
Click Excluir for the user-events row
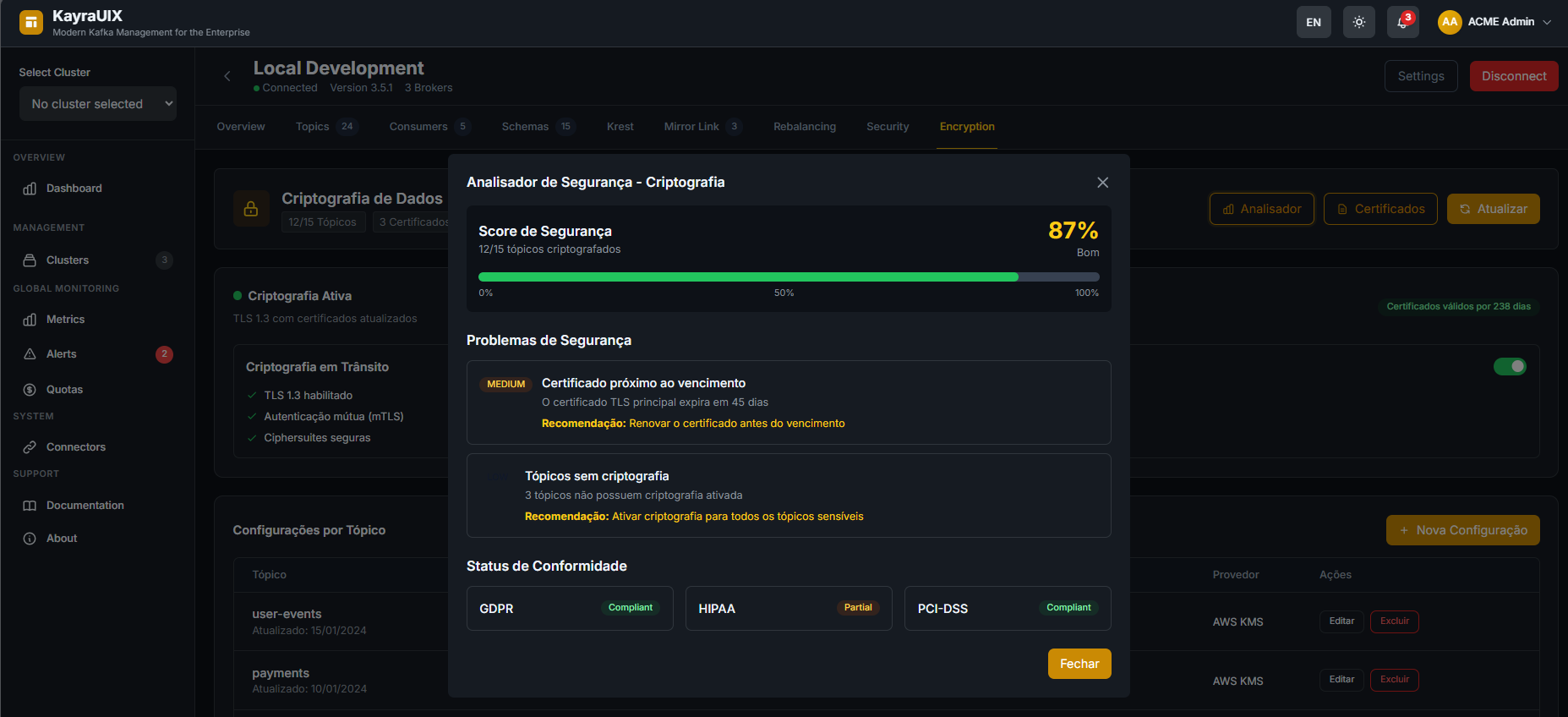coord(1395,621)
